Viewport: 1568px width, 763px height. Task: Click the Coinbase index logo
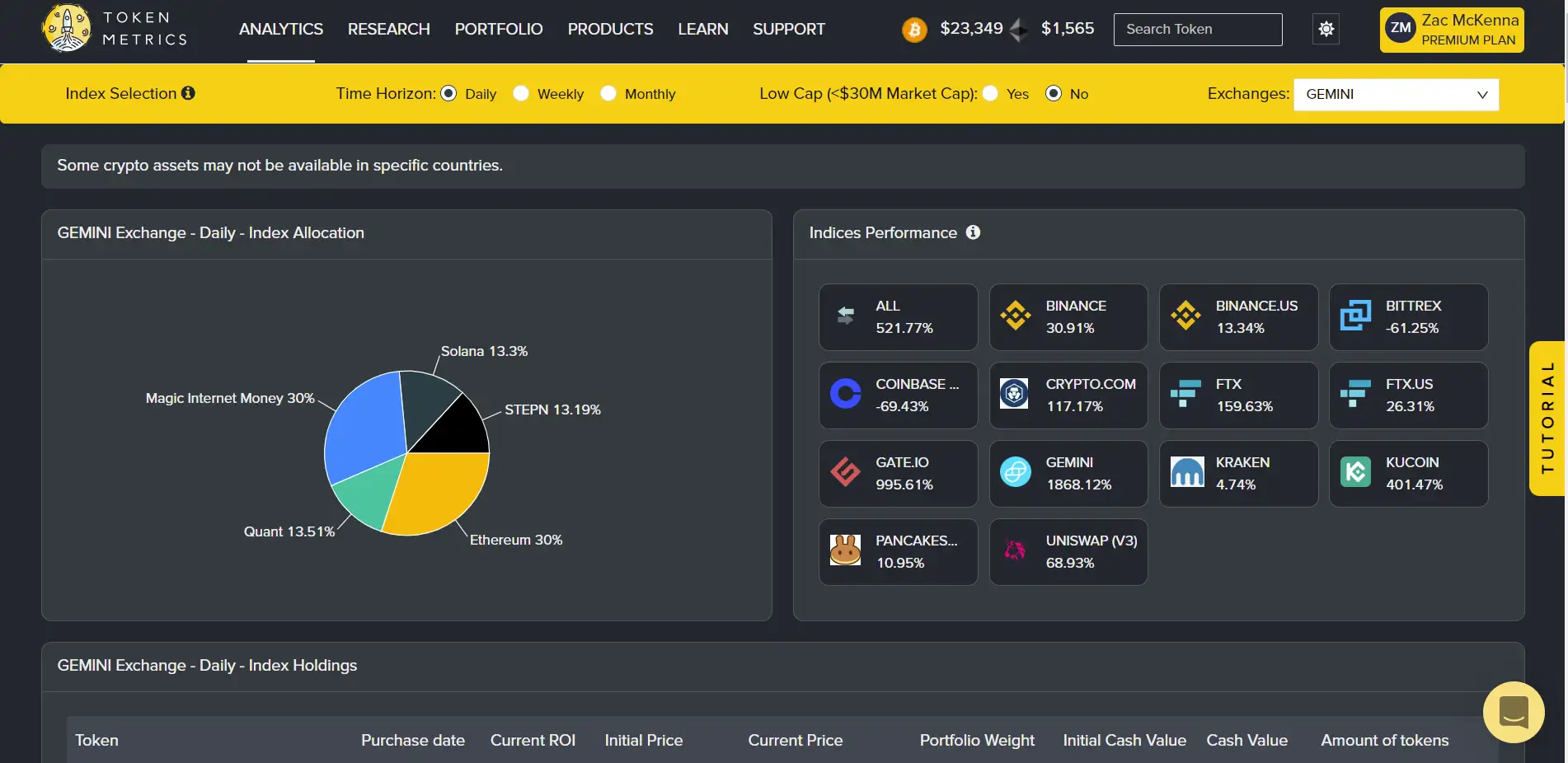click(x=845, y=395)
